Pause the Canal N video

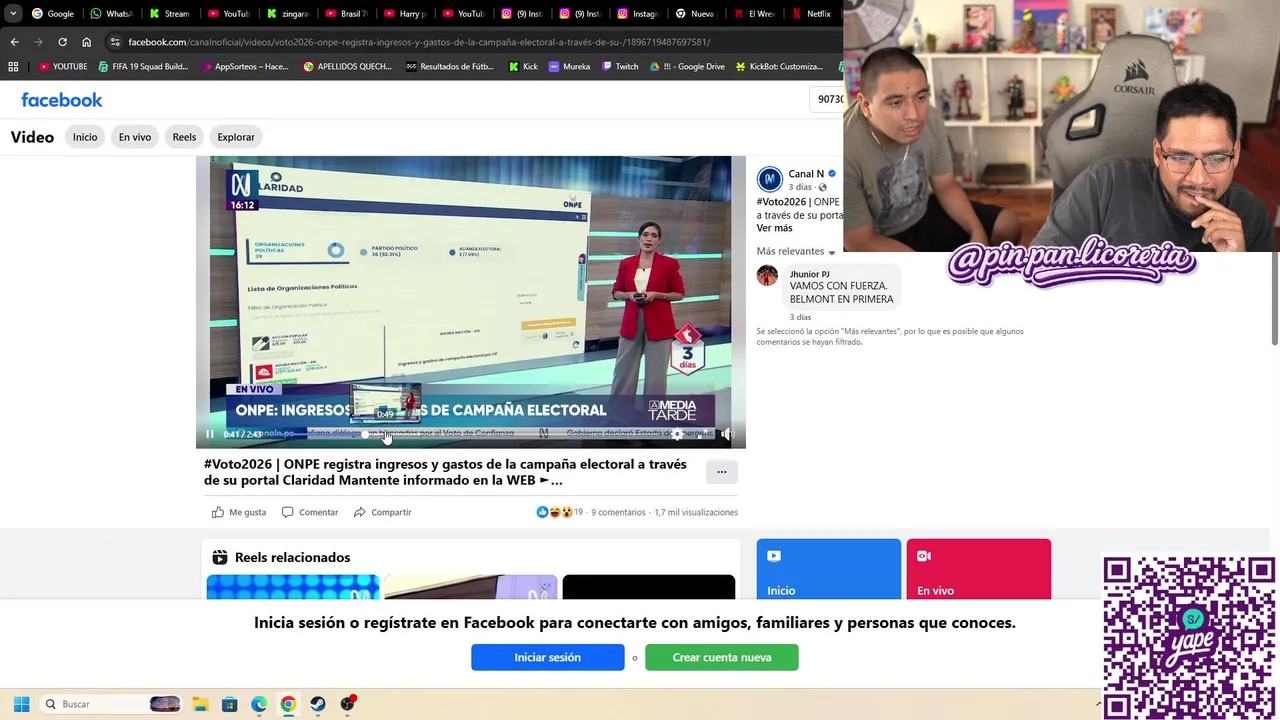point(210,434)
